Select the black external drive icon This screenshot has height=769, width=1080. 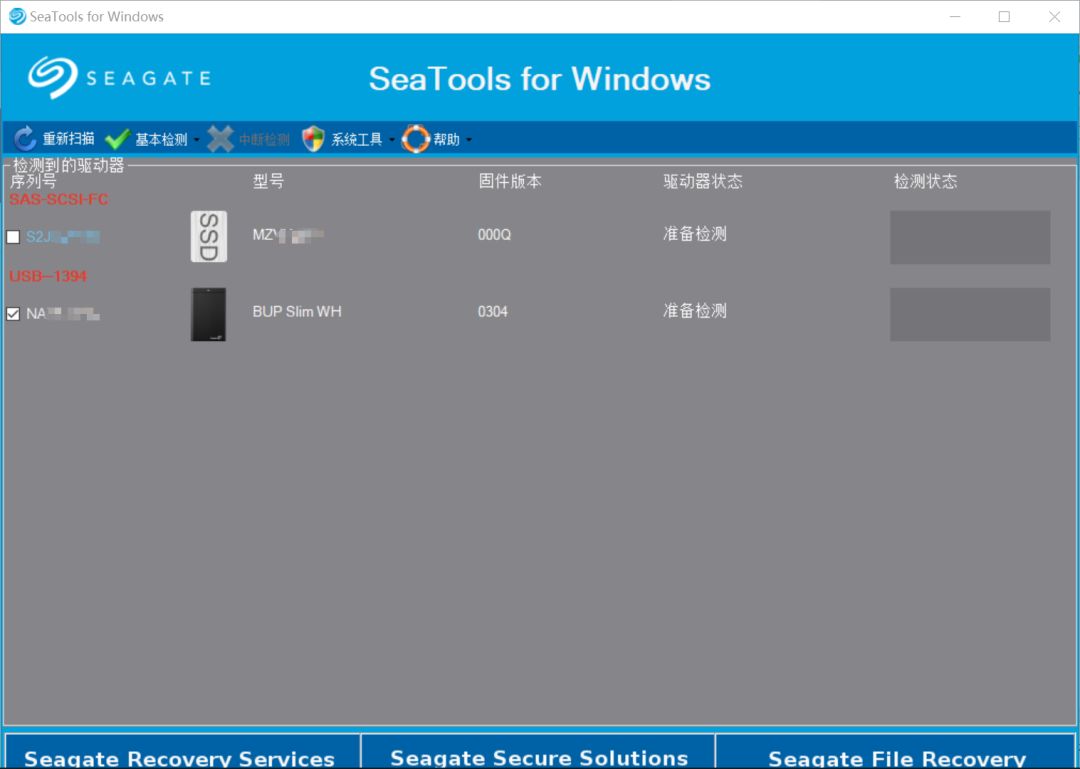coord(208,314)
